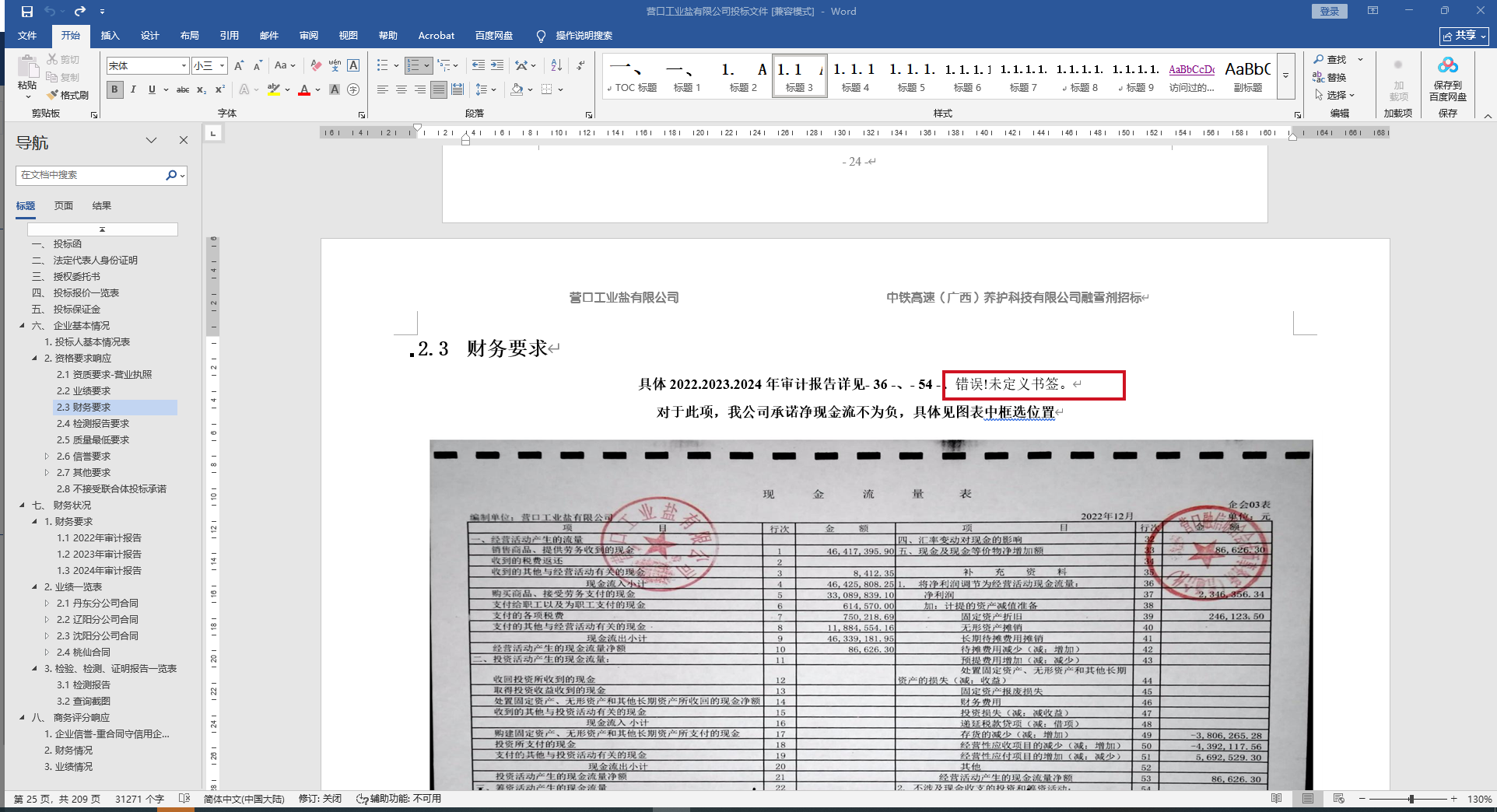This screenshot has height=812, width=1497.
Task: Collapse the 2. 资格要求响应 heading
Action: (x=34, y=359)
